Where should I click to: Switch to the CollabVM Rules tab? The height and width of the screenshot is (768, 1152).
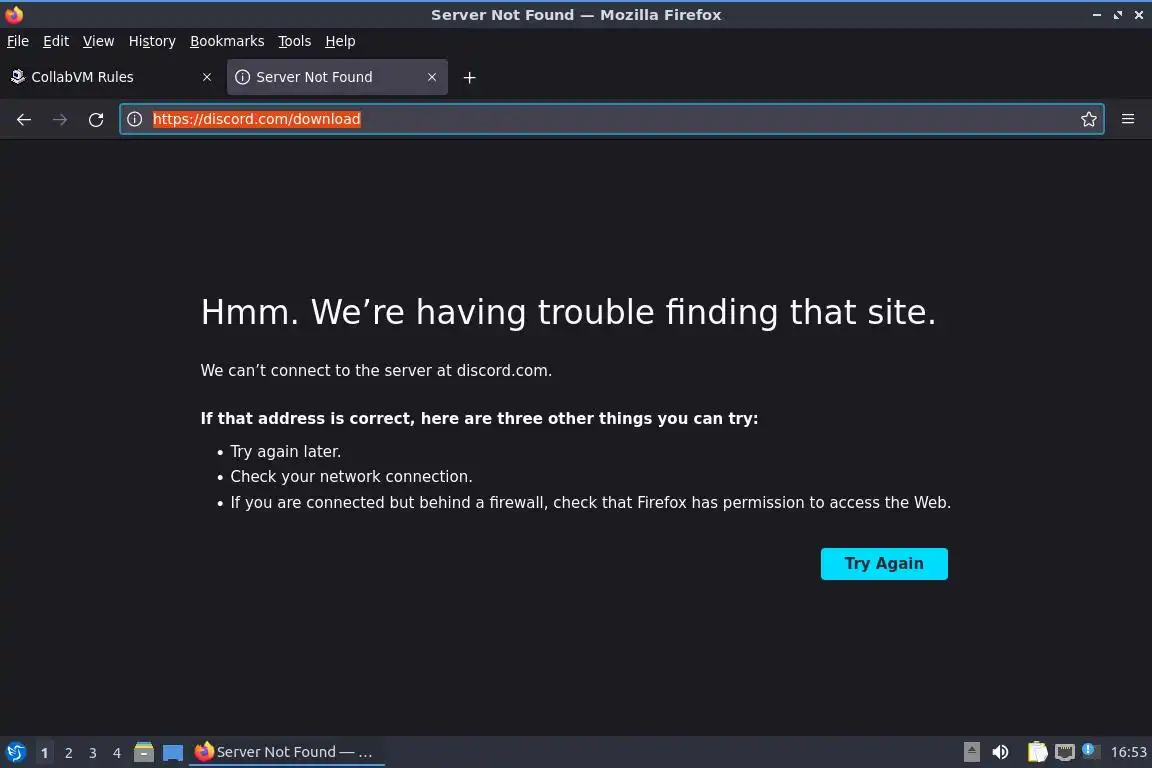[x=110, y=77]
